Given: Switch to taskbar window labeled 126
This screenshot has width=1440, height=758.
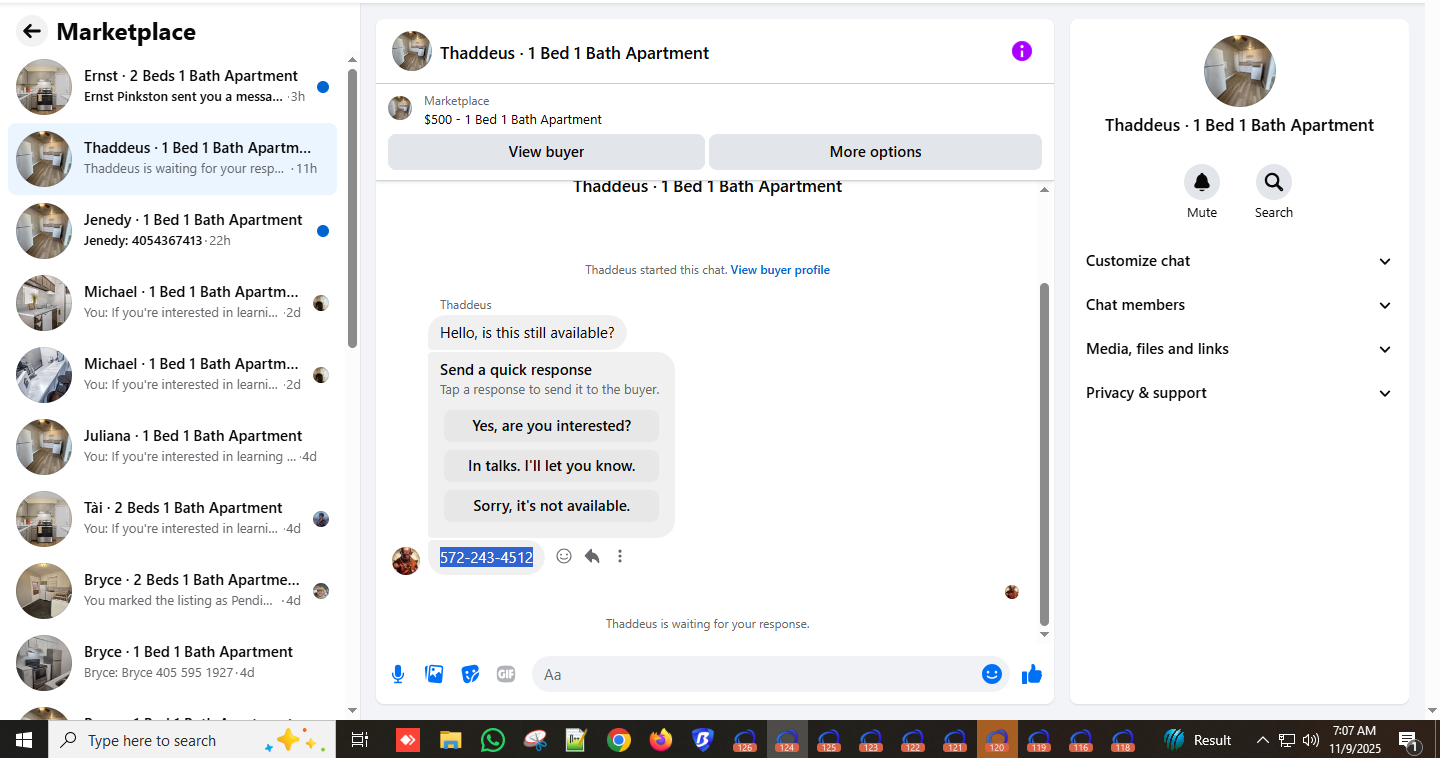Looking at the screenshot, I should click(x=745, y=740).
